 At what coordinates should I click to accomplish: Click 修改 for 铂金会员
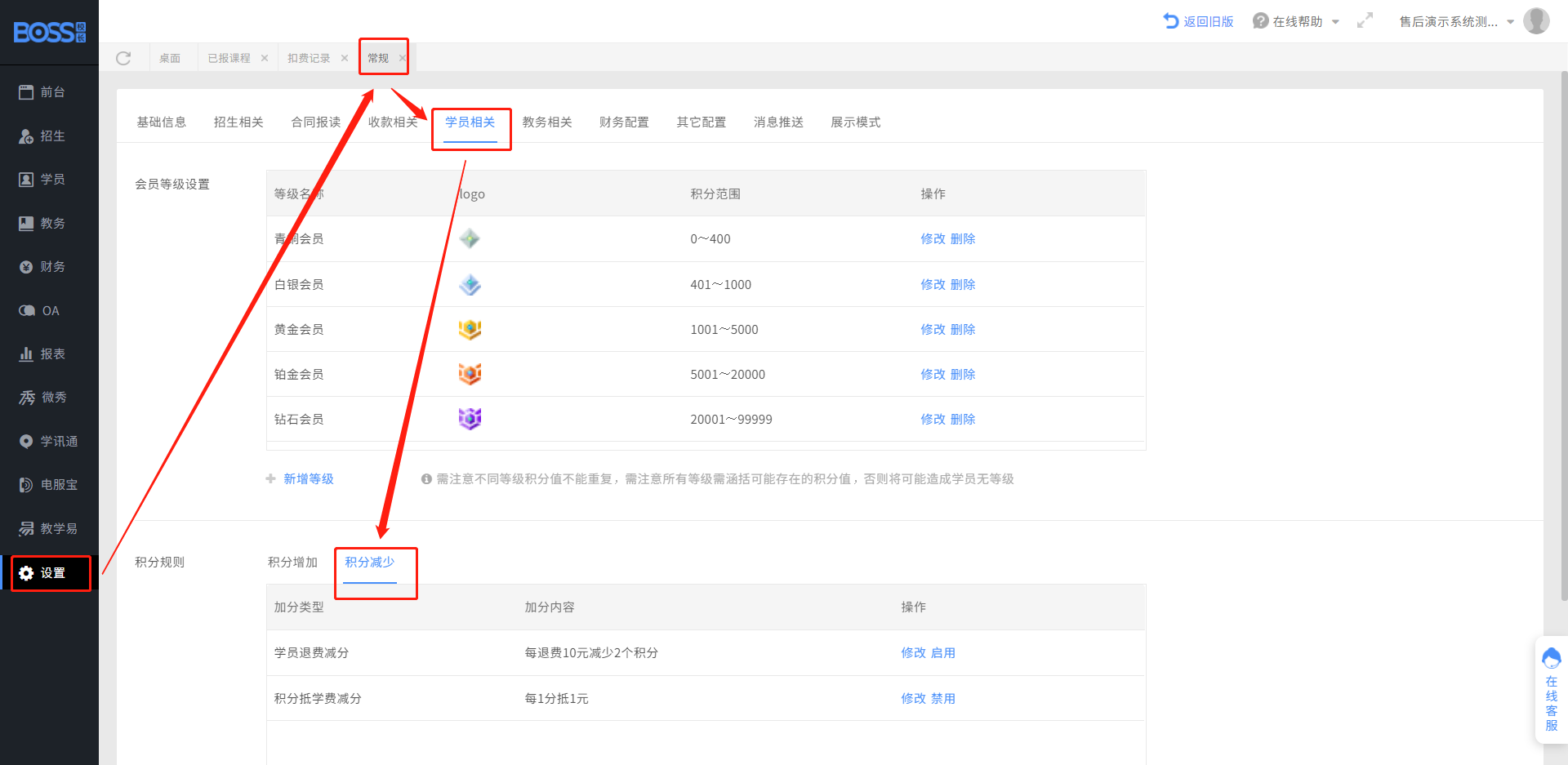(x=933, y=375)
